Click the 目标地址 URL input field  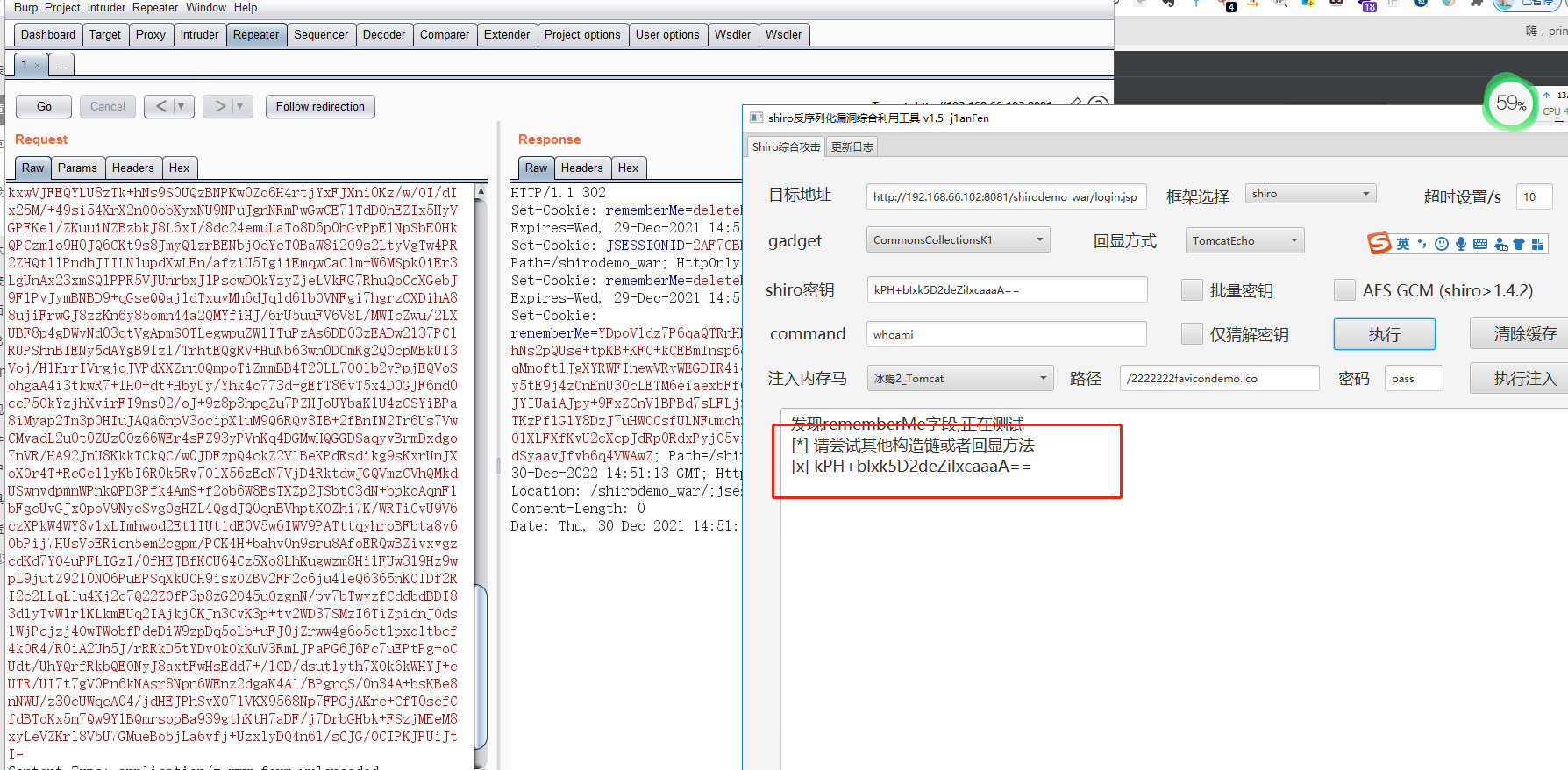[1006, 196]
